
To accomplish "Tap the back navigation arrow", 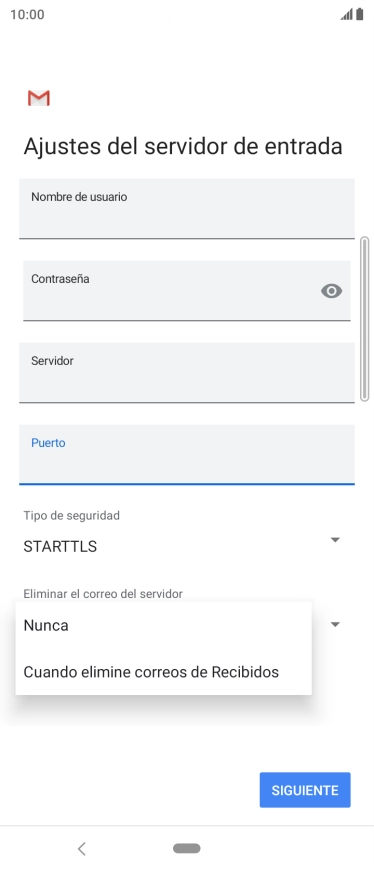I will click(82, 848).
